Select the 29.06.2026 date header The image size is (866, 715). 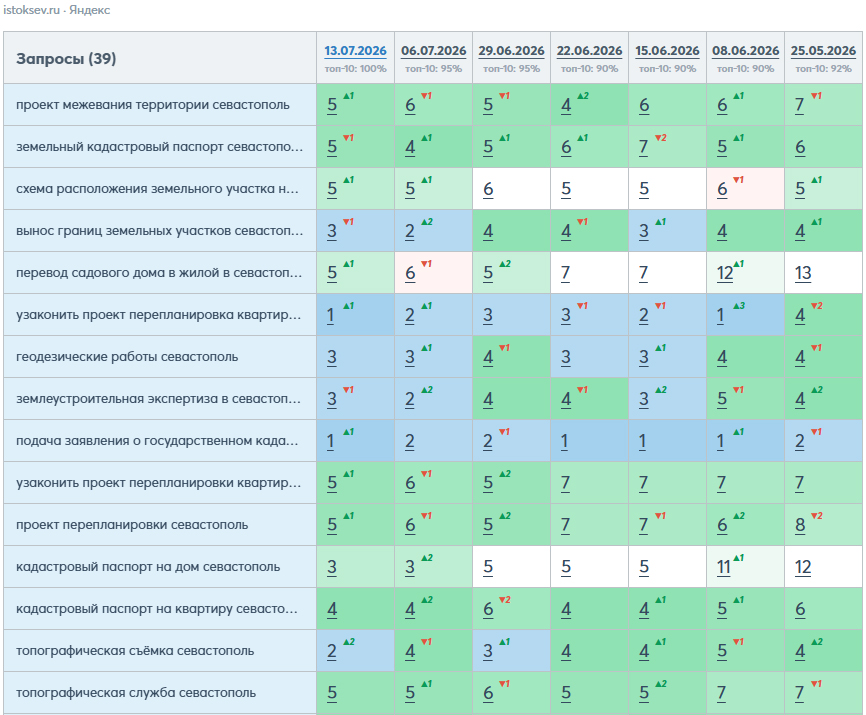511,51
